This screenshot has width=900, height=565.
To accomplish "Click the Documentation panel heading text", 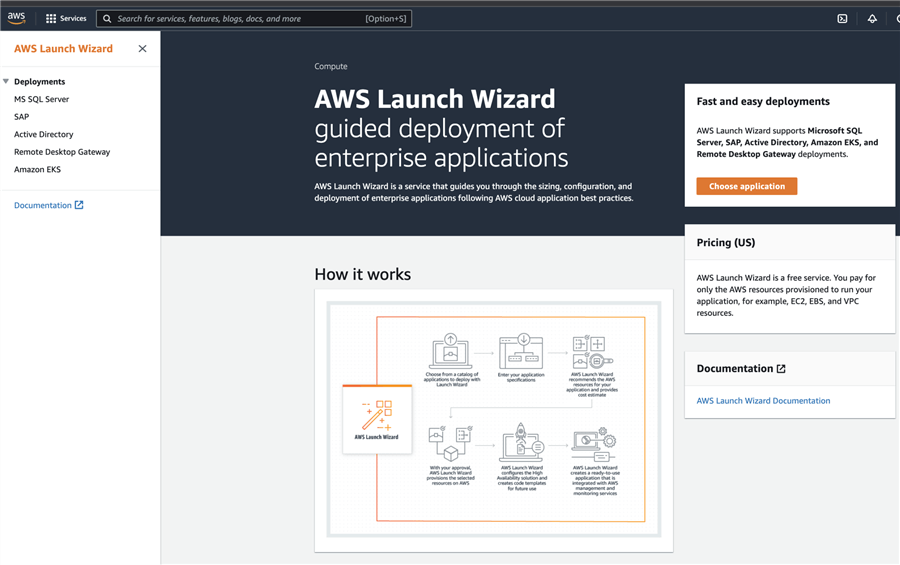I will coord(735,369).
